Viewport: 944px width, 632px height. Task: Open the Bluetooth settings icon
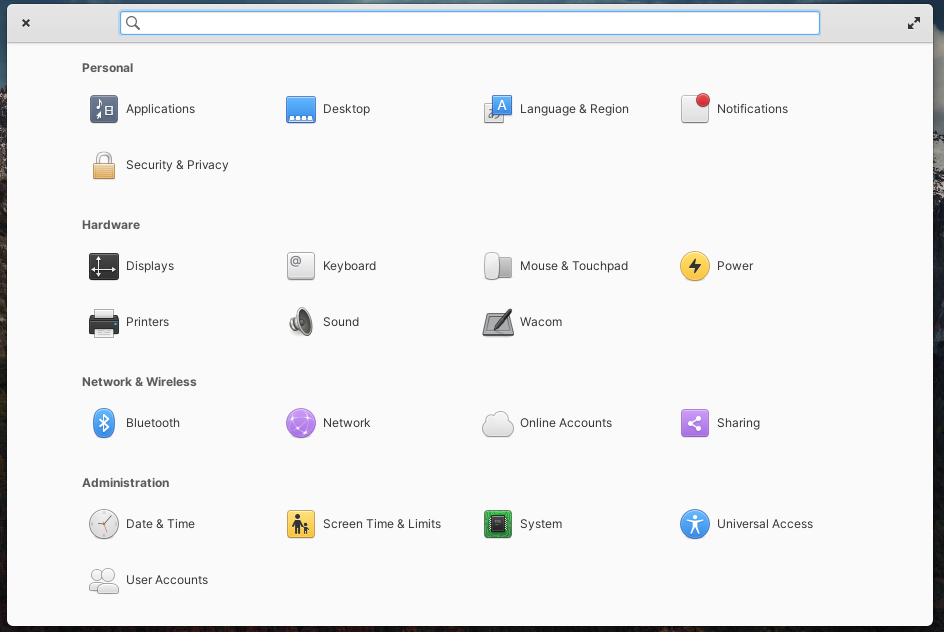point(104,423)
